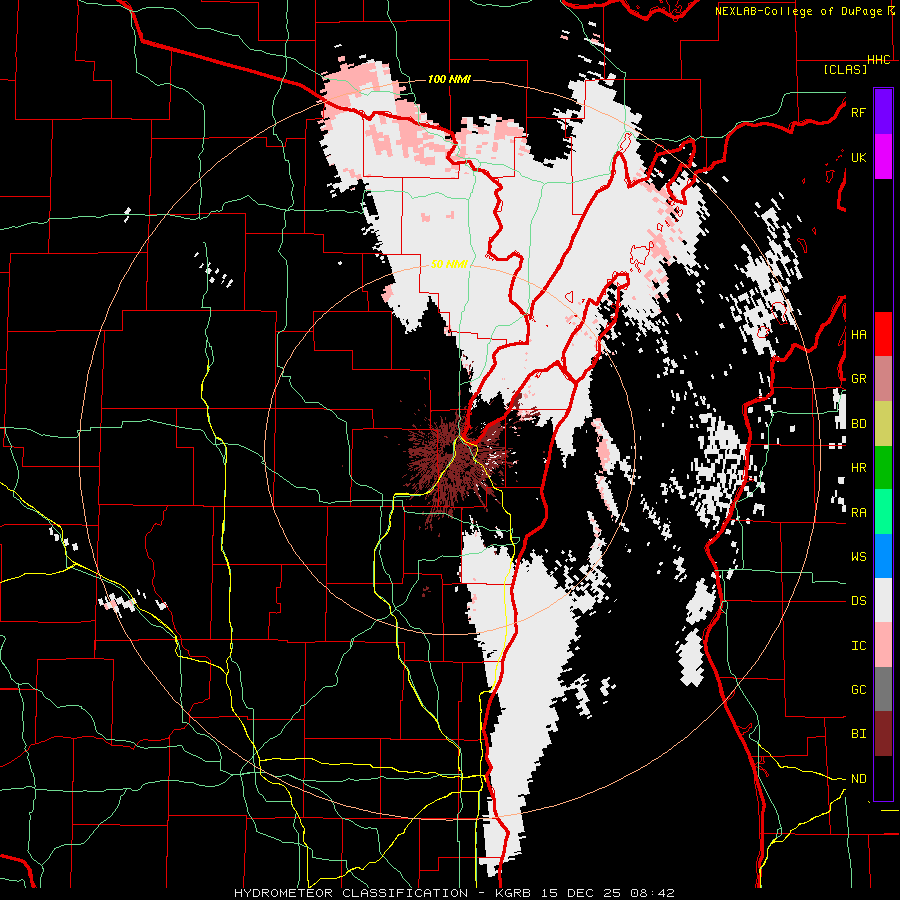Click the HHC product code text
This screenshot has width=900, height=900.
pyautogui.click(x=879, y=60)
